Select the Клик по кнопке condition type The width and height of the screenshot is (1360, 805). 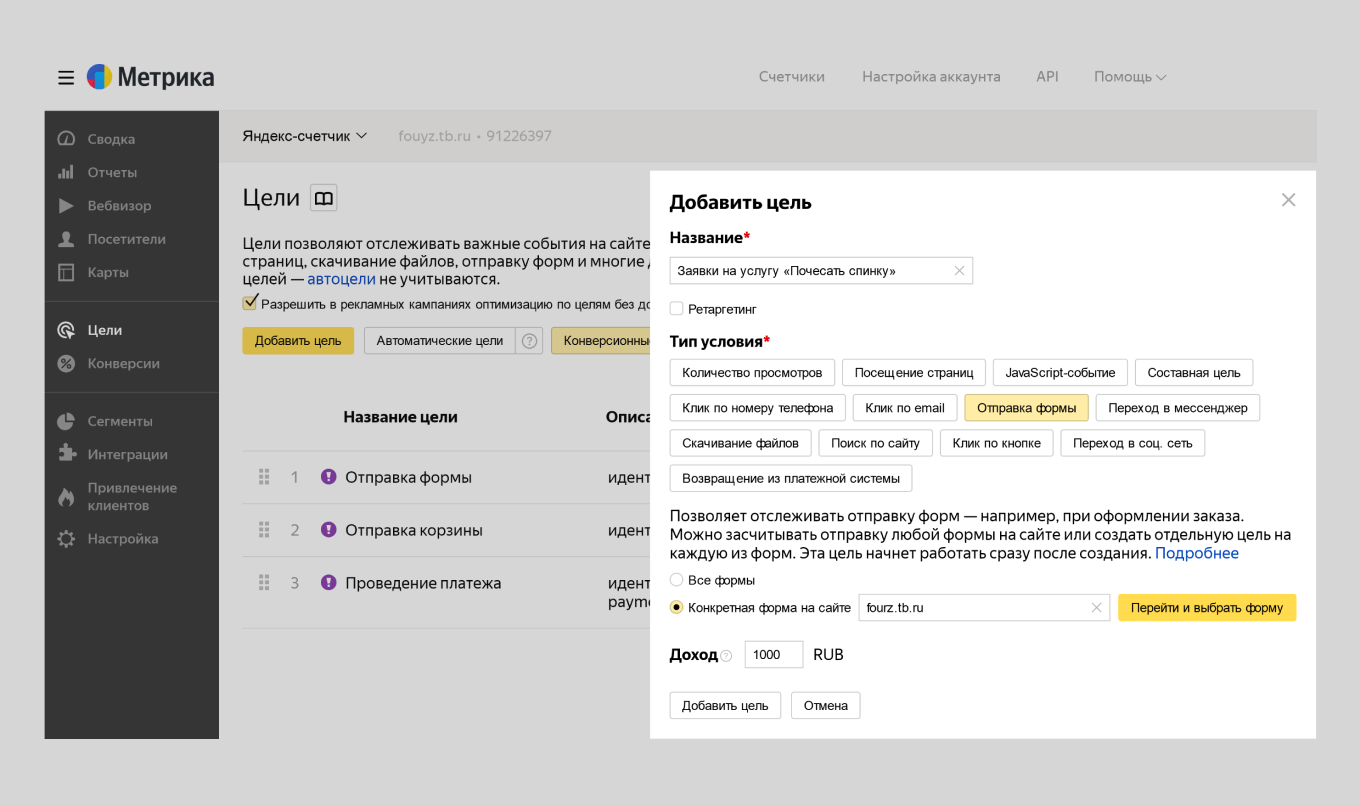click(996, 443)
